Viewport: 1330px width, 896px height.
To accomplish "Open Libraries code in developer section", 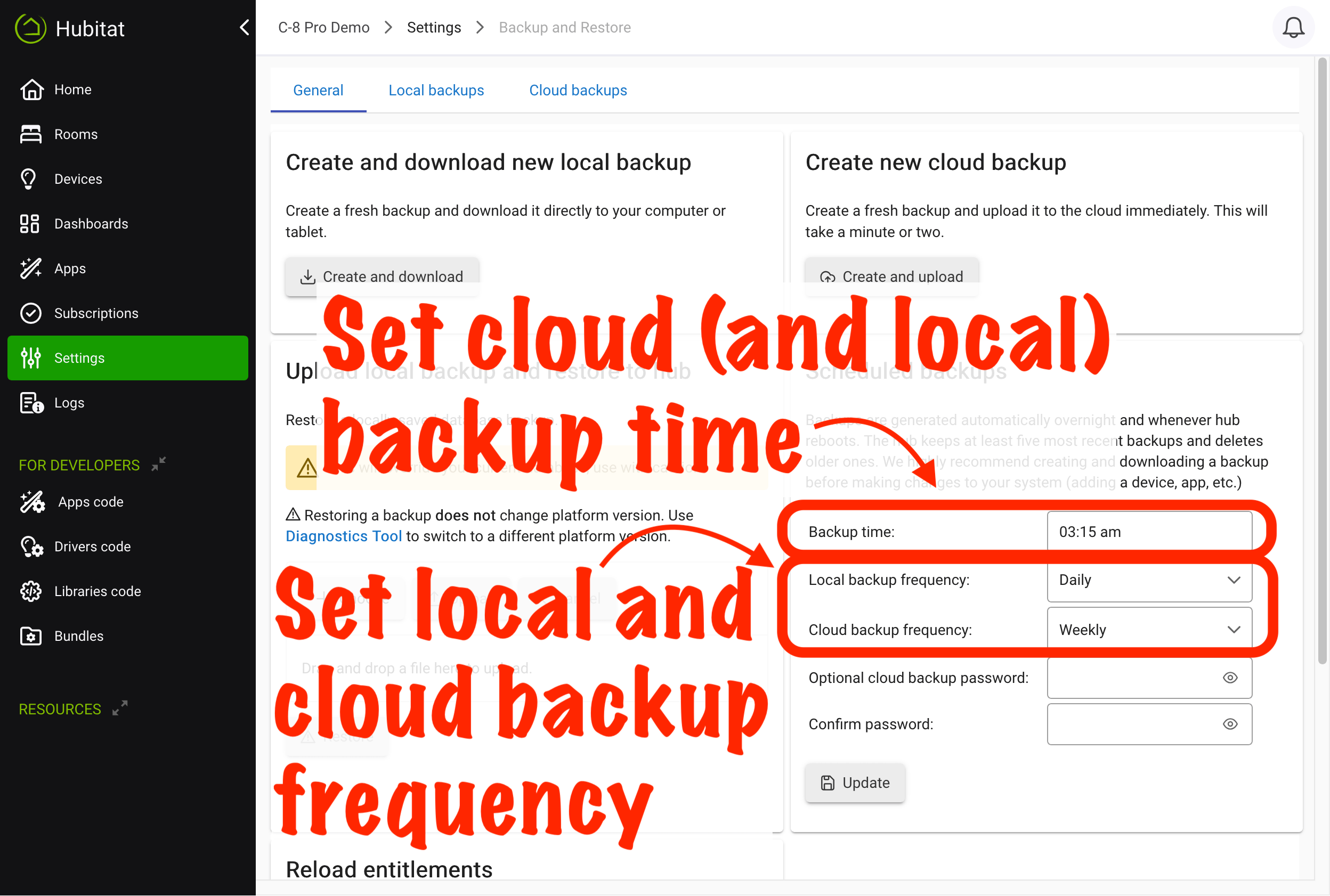I will tap(127, 591).
